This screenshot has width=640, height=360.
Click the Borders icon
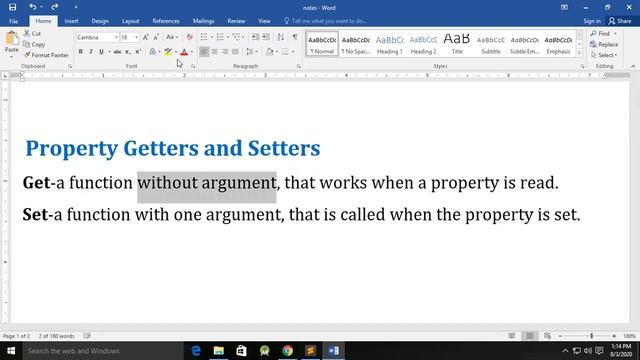(285, 52)
